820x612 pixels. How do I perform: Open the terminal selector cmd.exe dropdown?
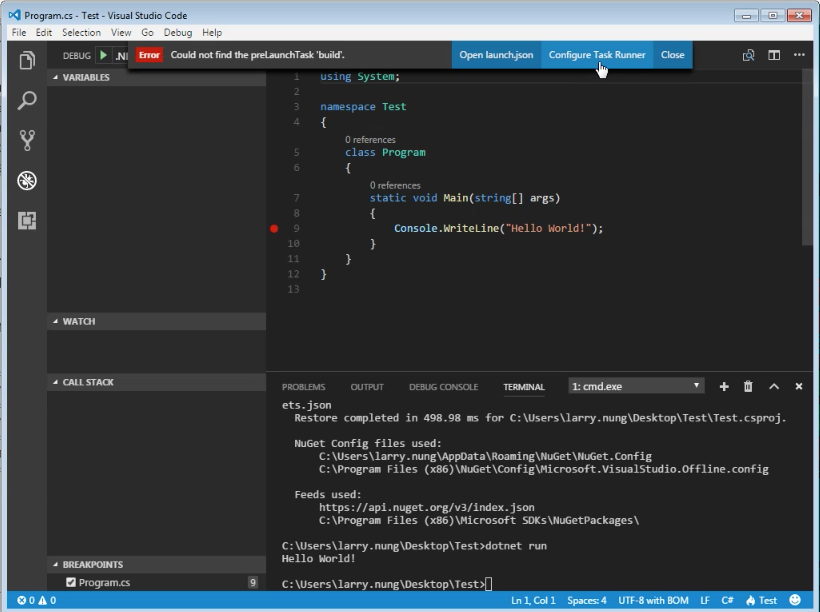636,387
